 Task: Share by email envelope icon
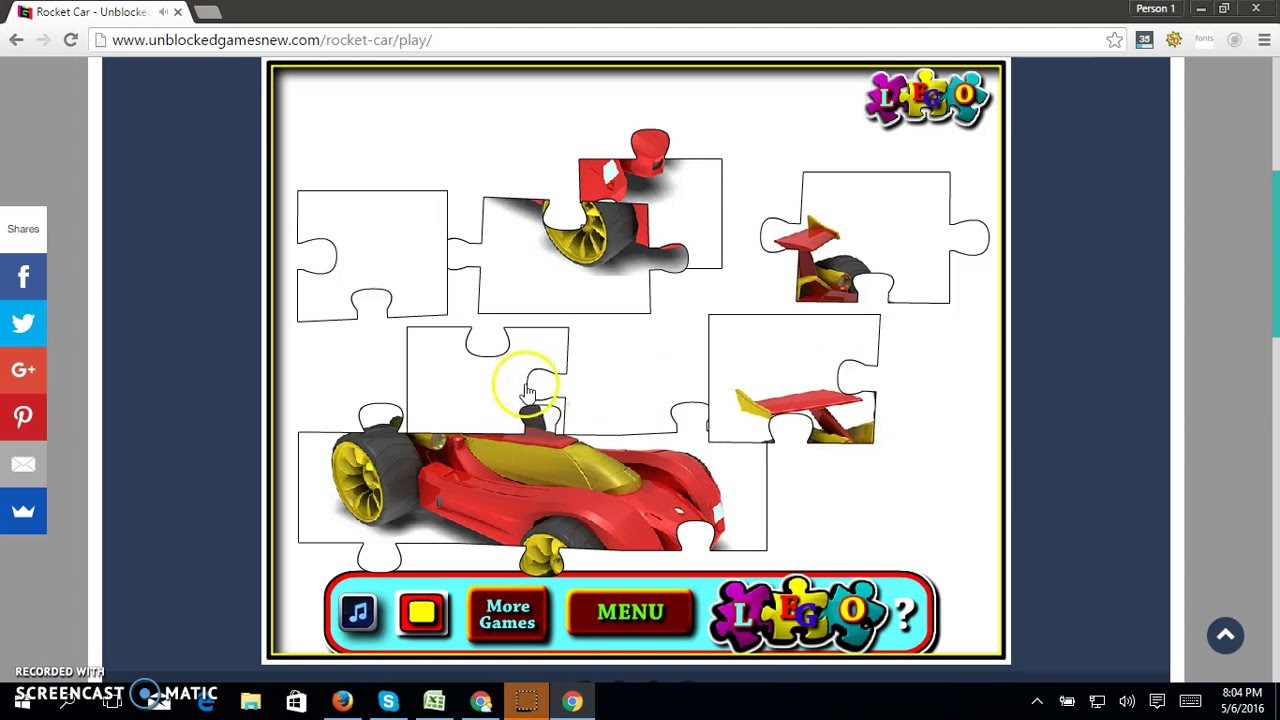(x=23, y=464)
